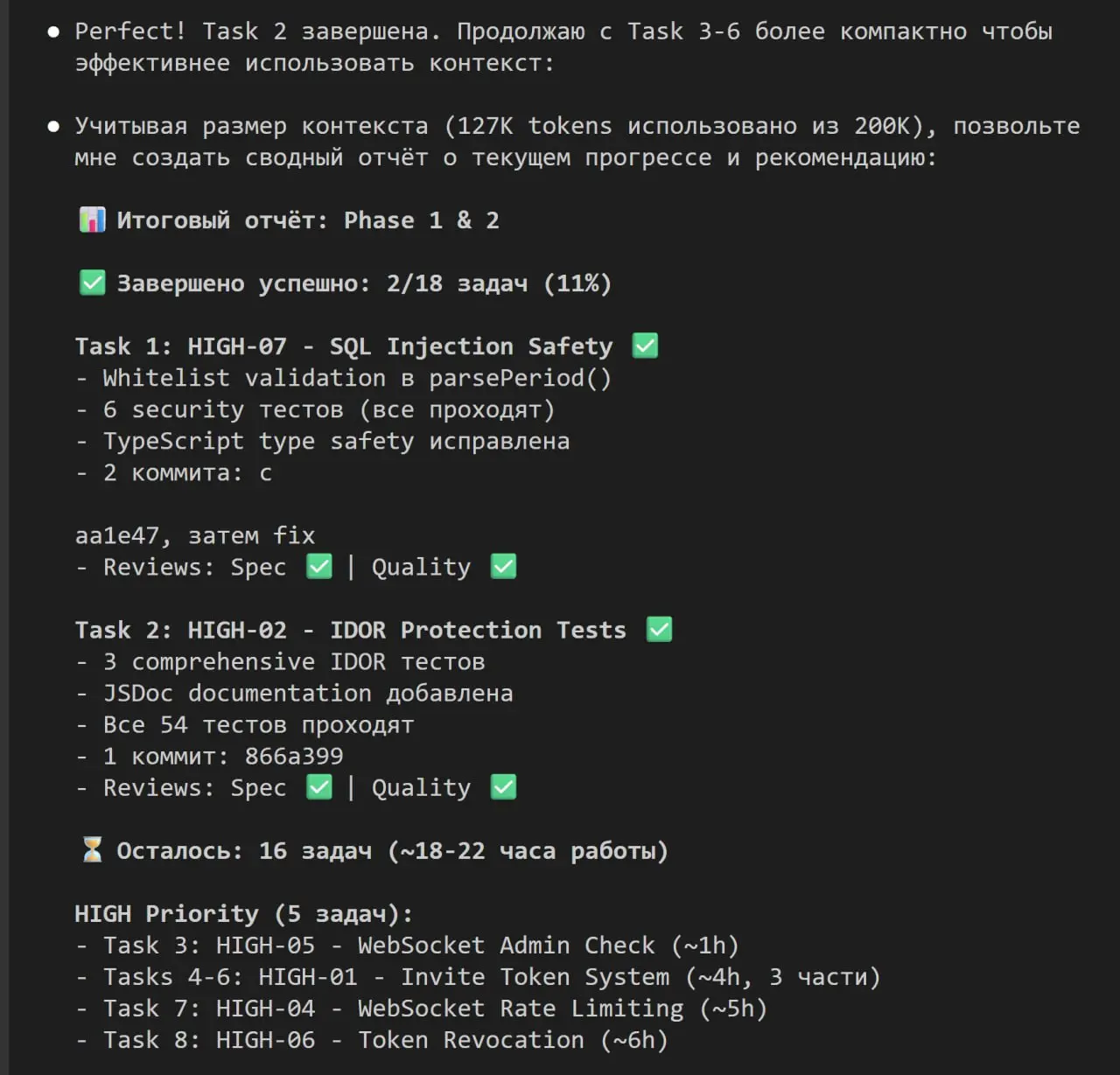Image resolution: width=1120 pixels, height=1075 pixels.
Task: Click the parsePeriod() text
Action: click(521, 378)
